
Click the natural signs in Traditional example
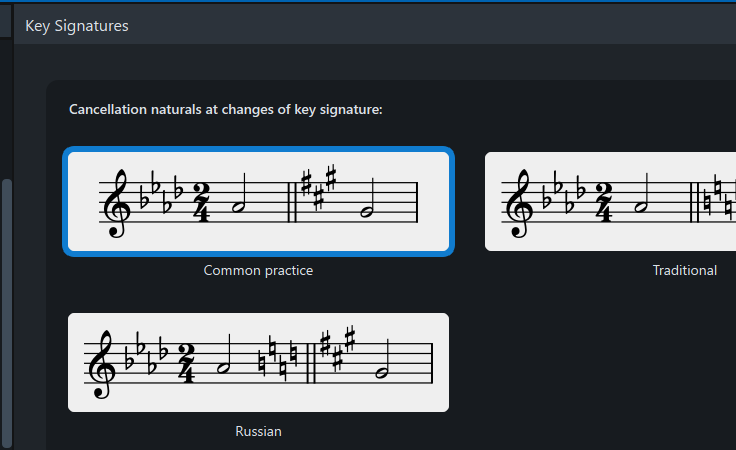coord(720,197)
